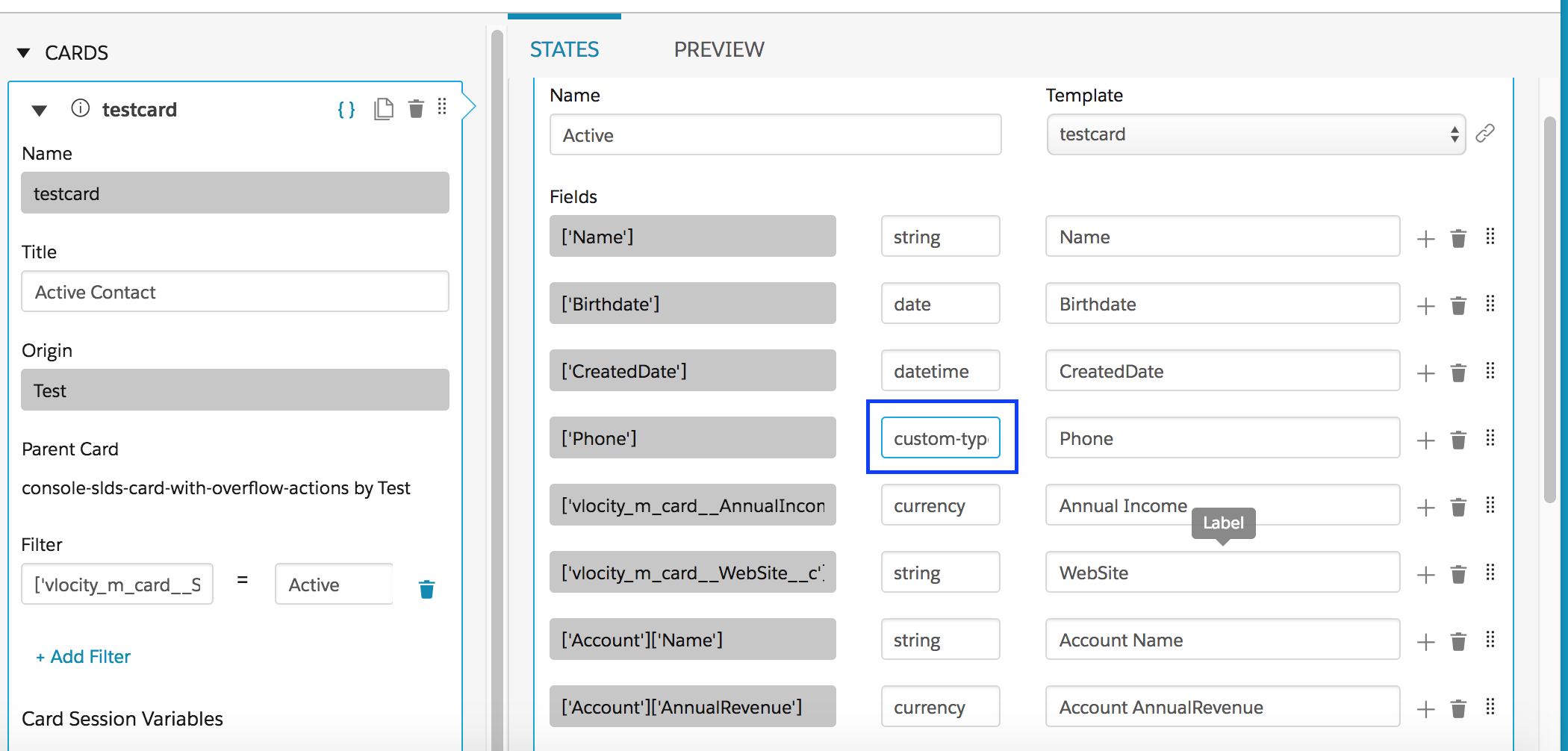Click drag handle on the WebSite row
1568x751 pixels.
tap(1490, 573)
